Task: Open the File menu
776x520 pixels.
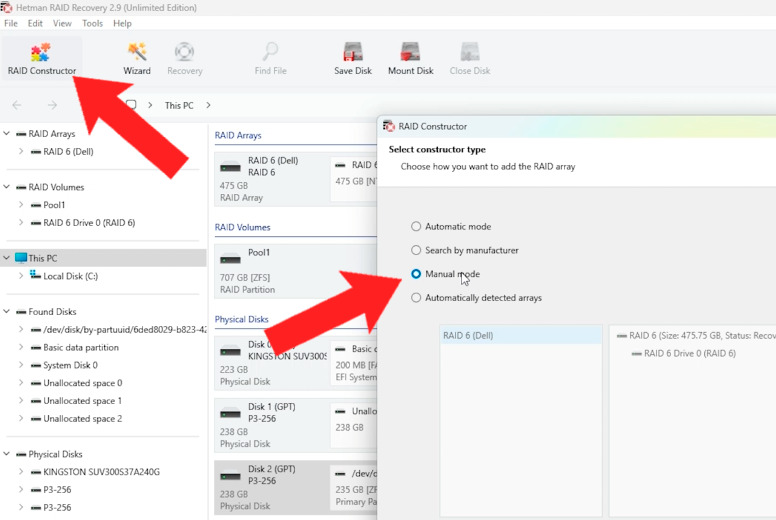Action: coord(10,23)
